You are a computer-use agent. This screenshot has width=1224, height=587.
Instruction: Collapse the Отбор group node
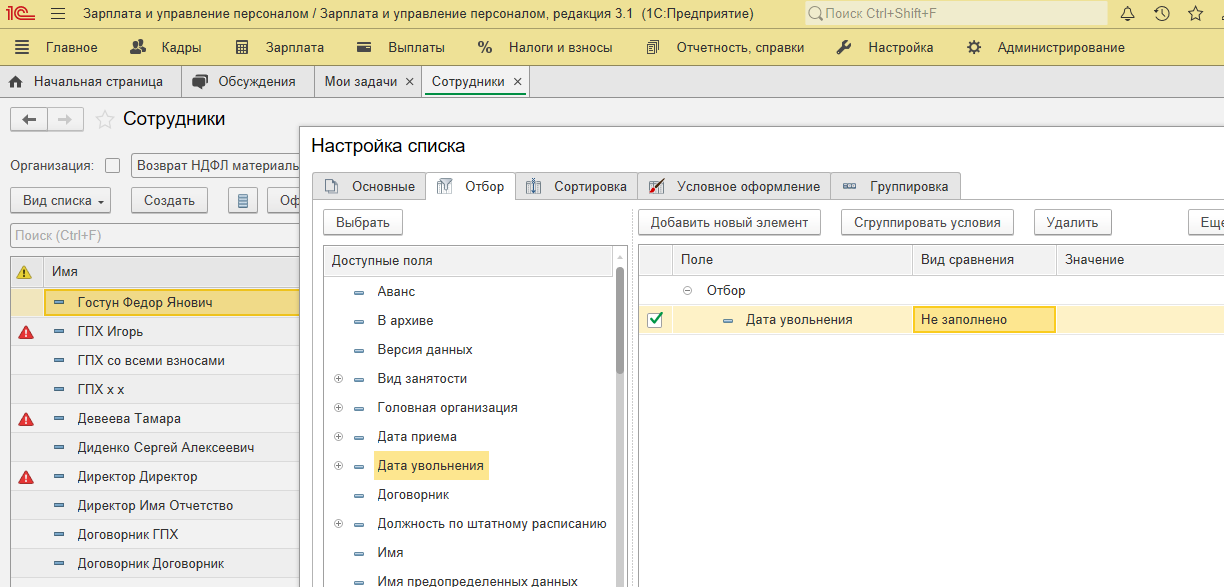[x=687, y=291]
